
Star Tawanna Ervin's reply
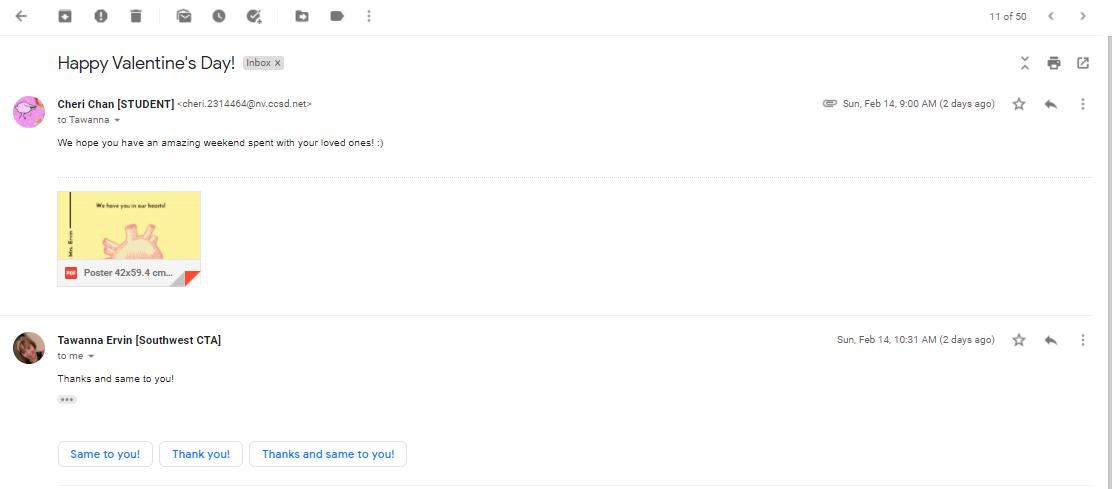pyautogui.click(x=1019, y=340)
